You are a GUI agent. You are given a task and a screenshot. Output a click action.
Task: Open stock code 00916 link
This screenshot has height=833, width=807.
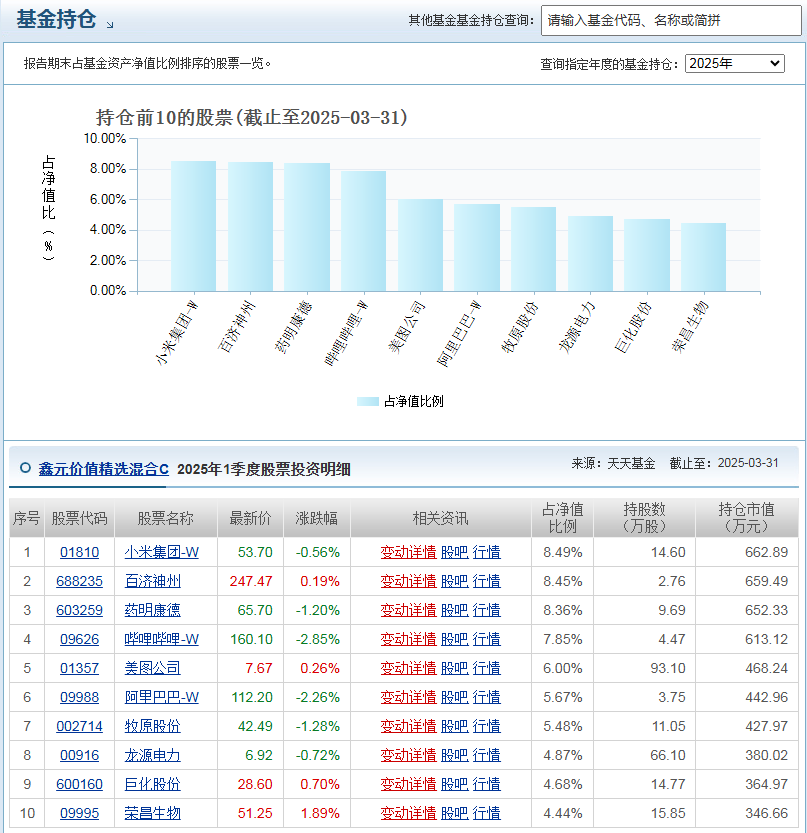(x=80, y=755)
